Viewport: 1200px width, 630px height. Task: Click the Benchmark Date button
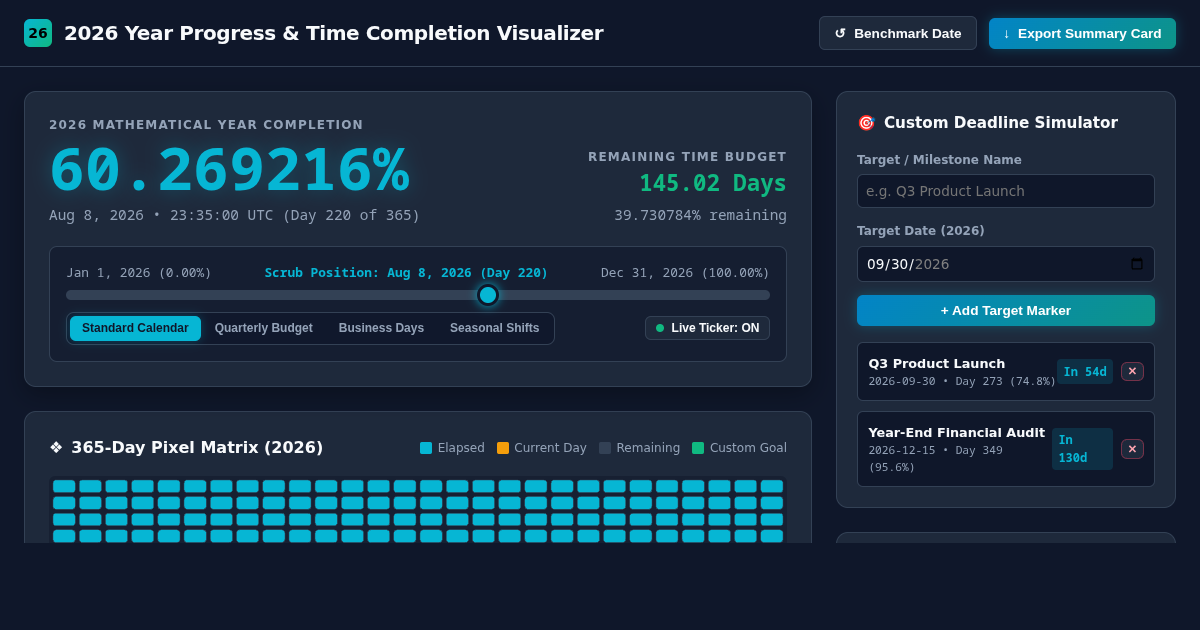[898, 33]
